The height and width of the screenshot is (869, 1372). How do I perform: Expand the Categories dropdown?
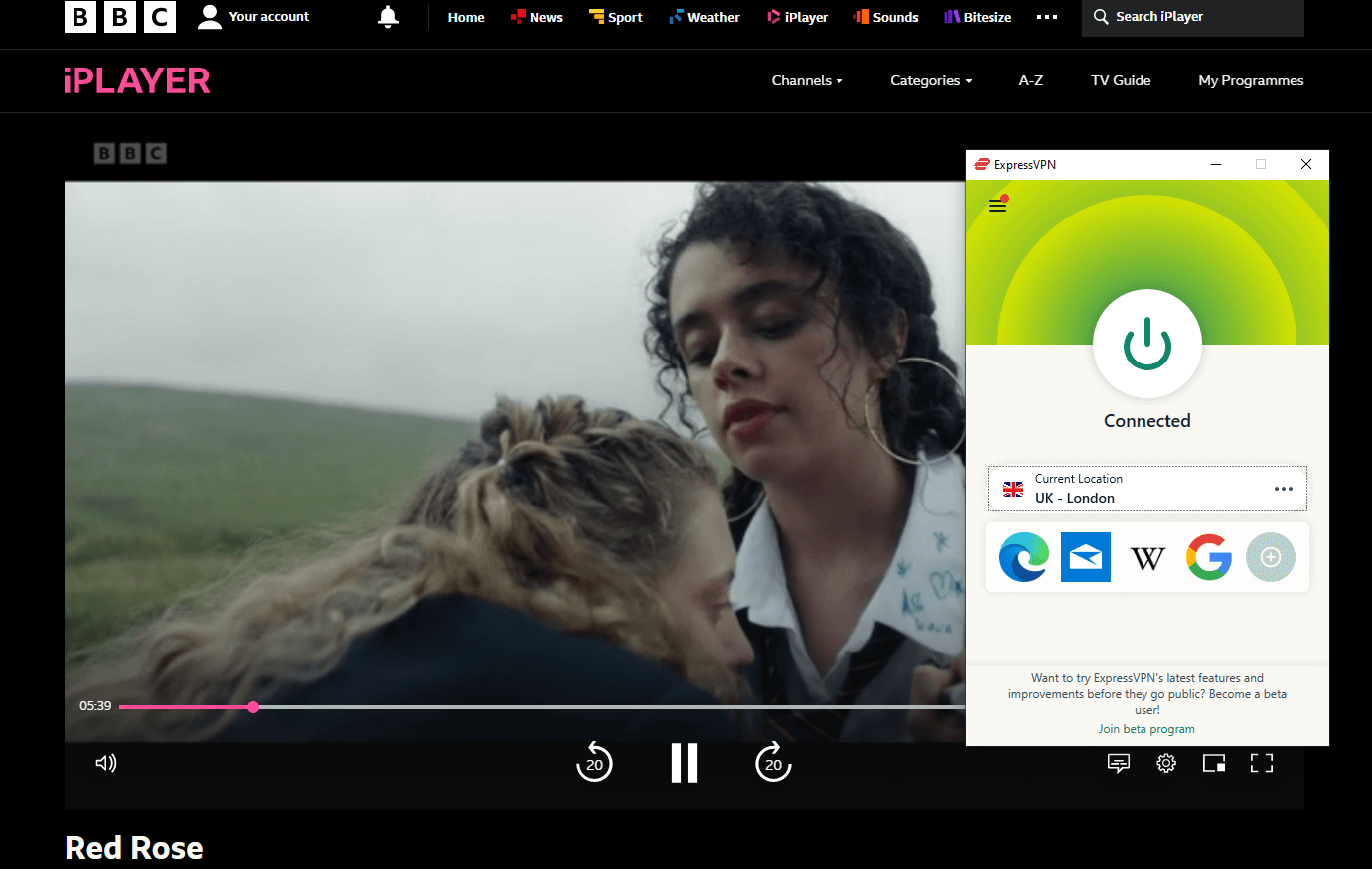pos(931,80)
